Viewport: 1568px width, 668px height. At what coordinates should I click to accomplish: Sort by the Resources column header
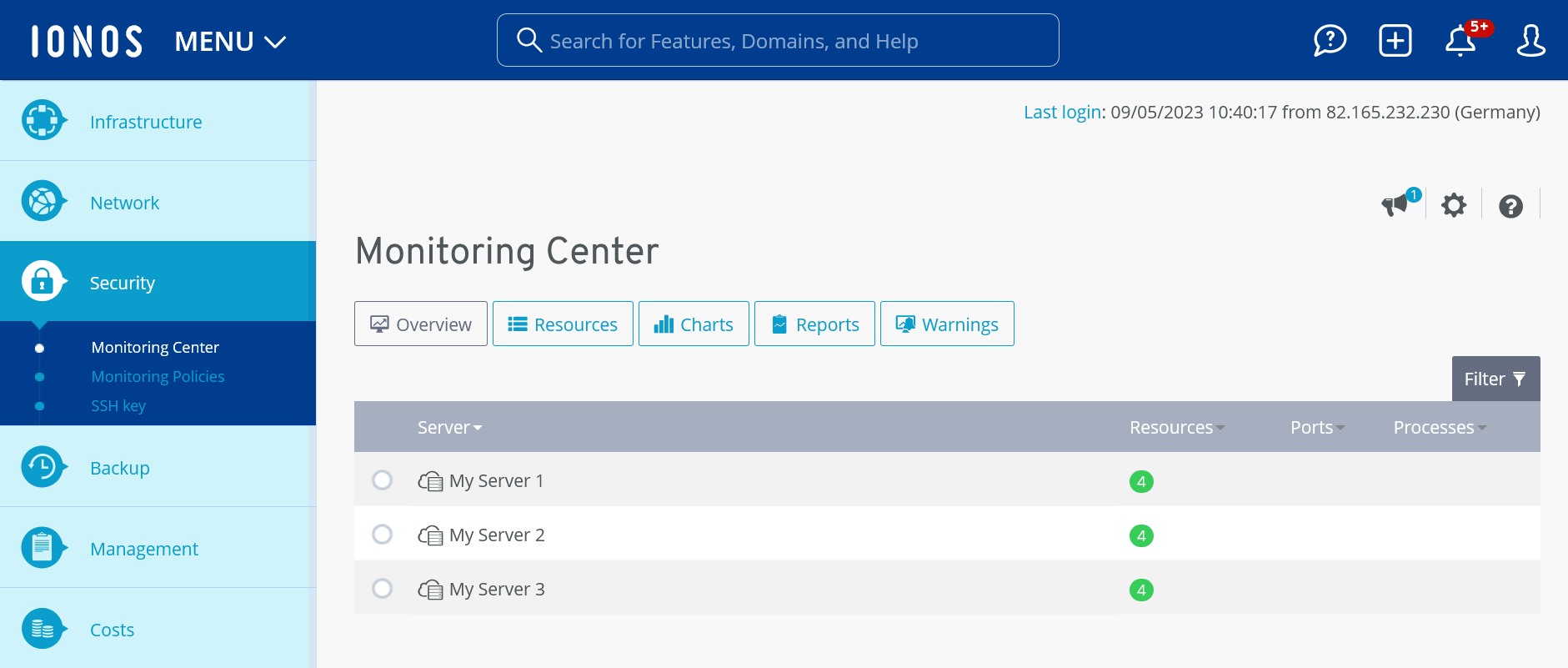[x=1176, y=427]
